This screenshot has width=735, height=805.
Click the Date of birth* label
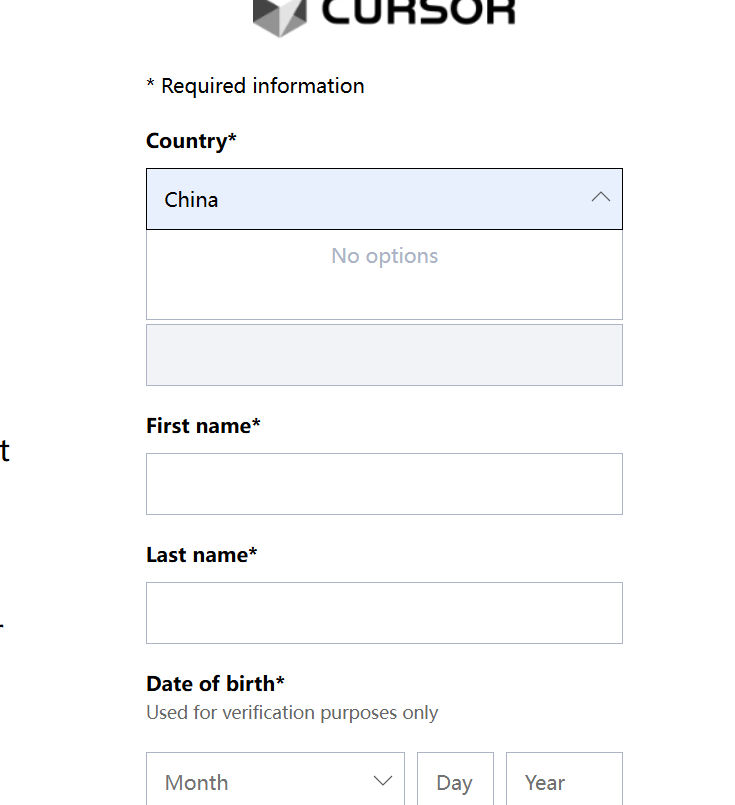[215, 684]
